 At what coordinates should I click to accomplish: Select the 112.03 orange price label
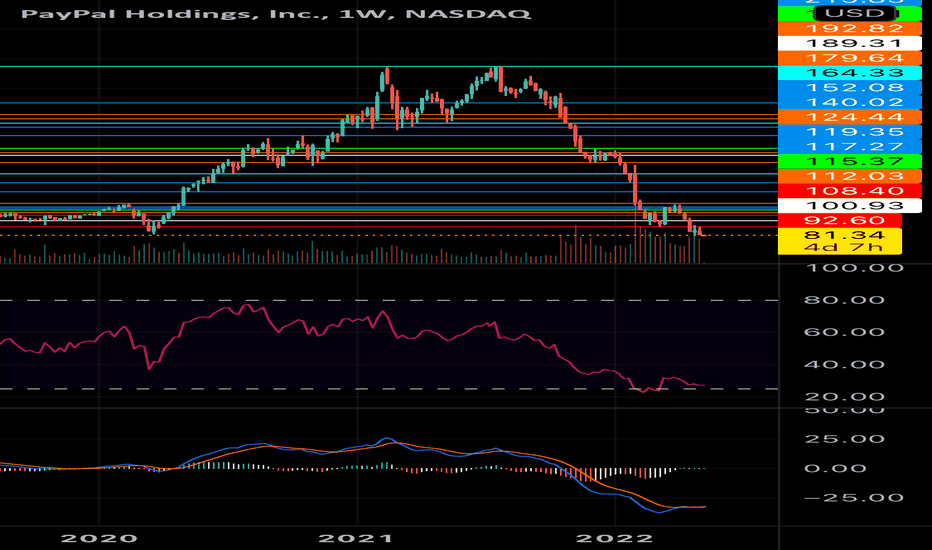(849, 176)
